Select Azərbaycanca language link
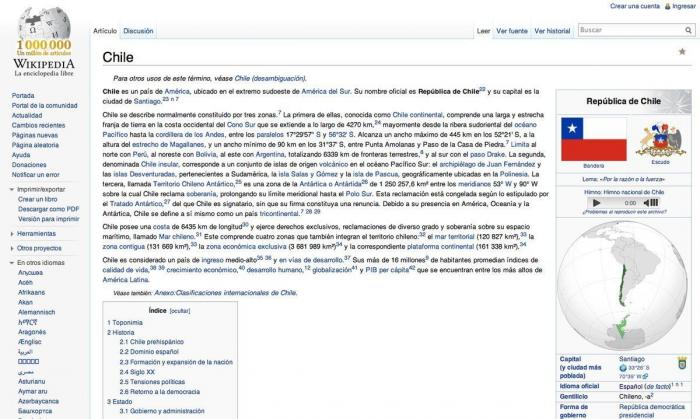Screen dimensions: 700x419 coord(38,401)
